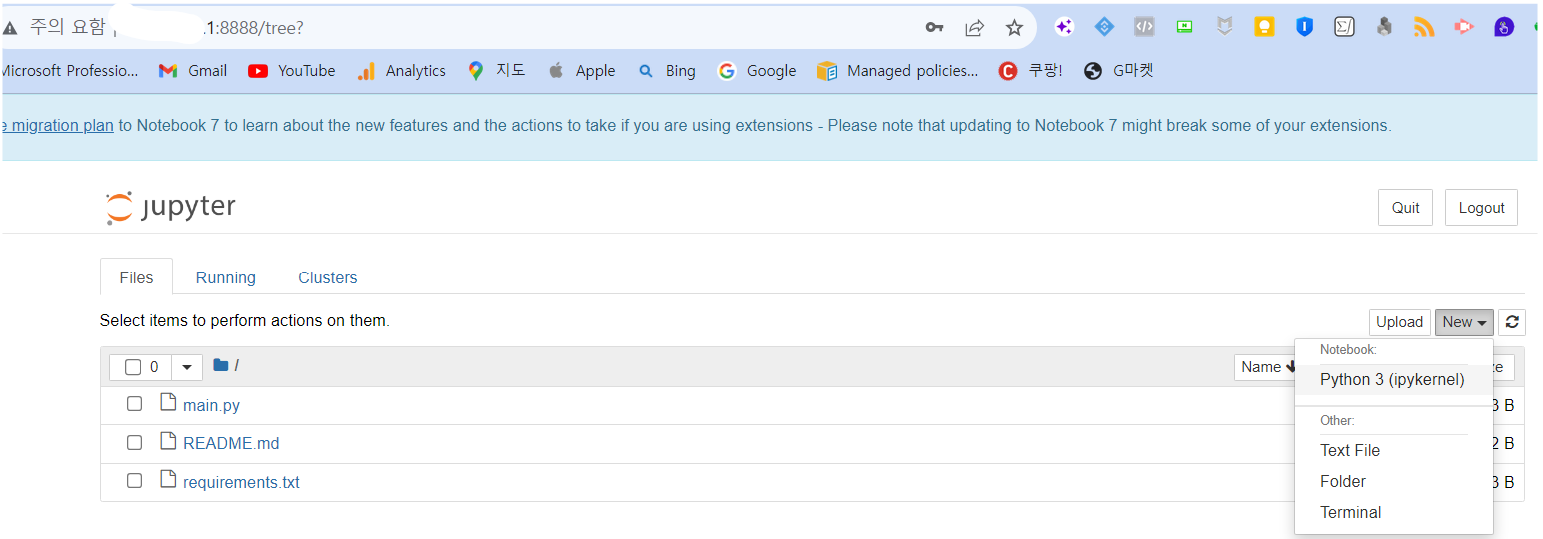This screenshot has width=1543, height=539.
Task: Open the YouTube bookmark
Action: [x=292, y=71]
